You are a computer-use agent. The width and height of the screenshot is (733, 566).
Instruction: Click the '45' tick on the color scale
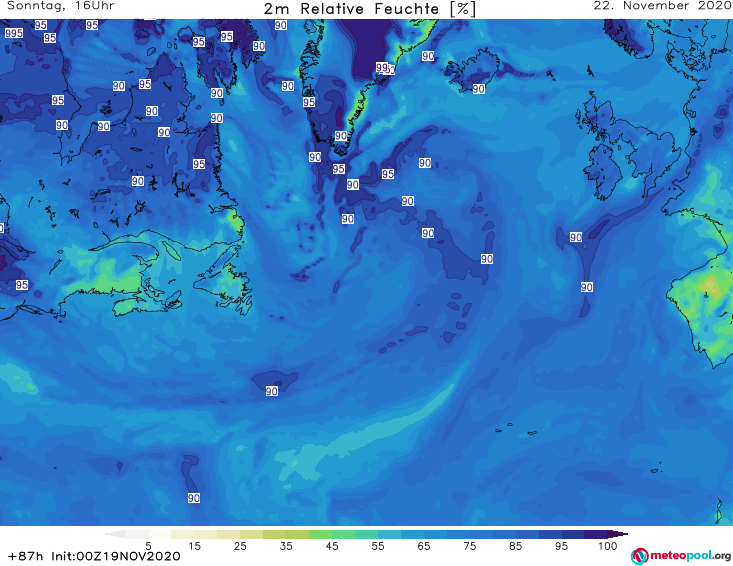pos(332,546)
